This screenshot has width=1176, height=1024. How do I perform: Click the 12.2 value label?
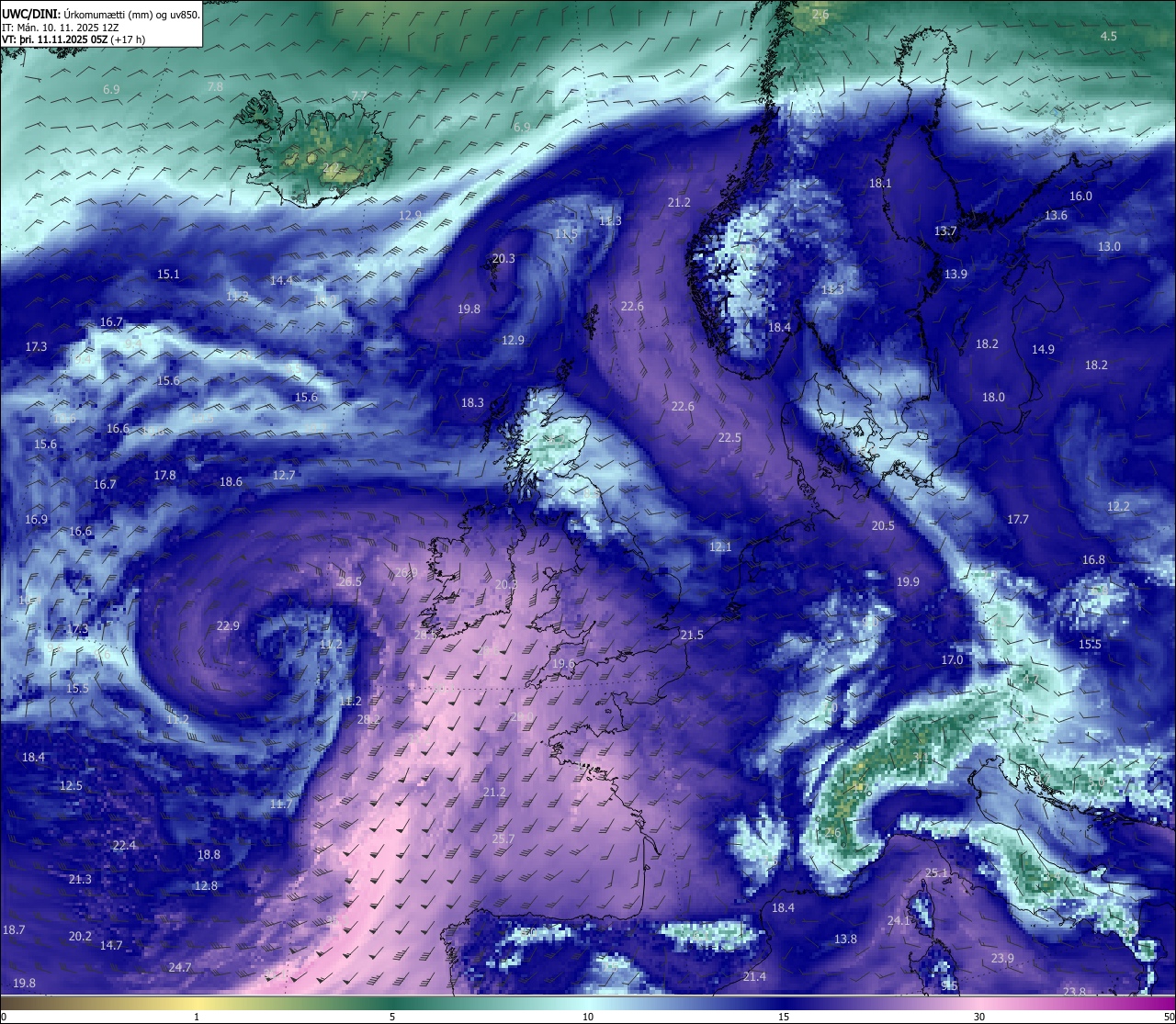click(x=1118, y=506)
